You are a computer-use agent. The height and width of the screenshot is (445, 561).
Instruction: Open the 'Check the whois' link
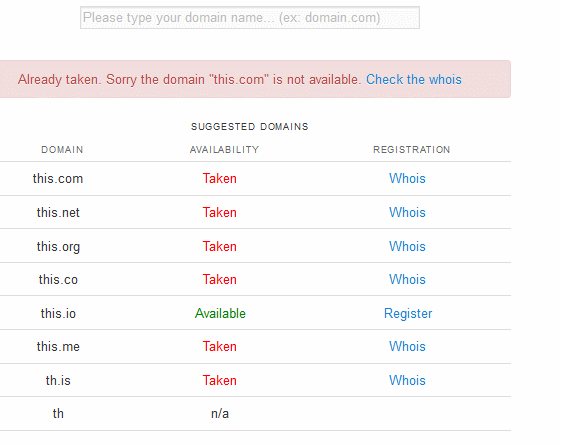[x=414, y=79]
